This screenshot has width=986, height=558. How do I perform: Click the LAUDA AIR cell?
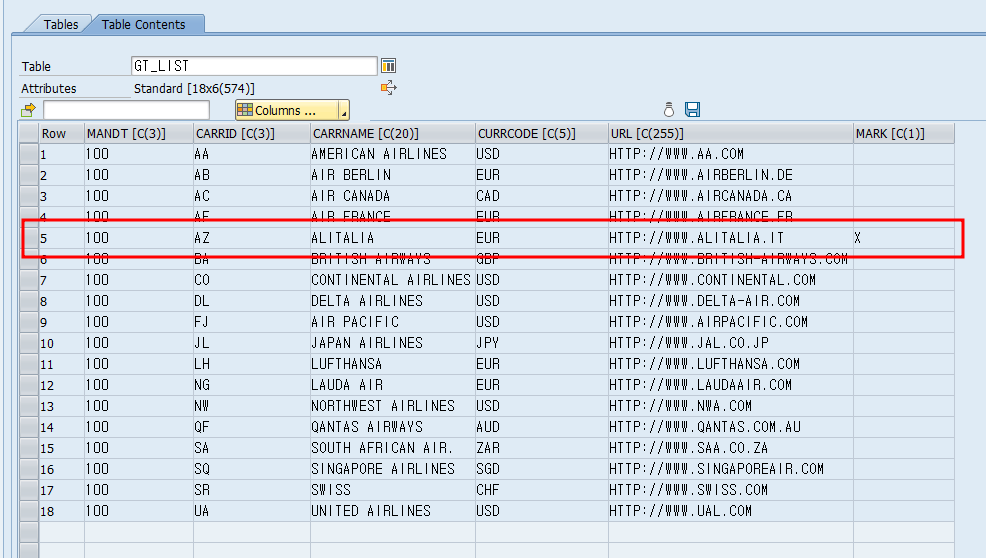click(393, 385)
